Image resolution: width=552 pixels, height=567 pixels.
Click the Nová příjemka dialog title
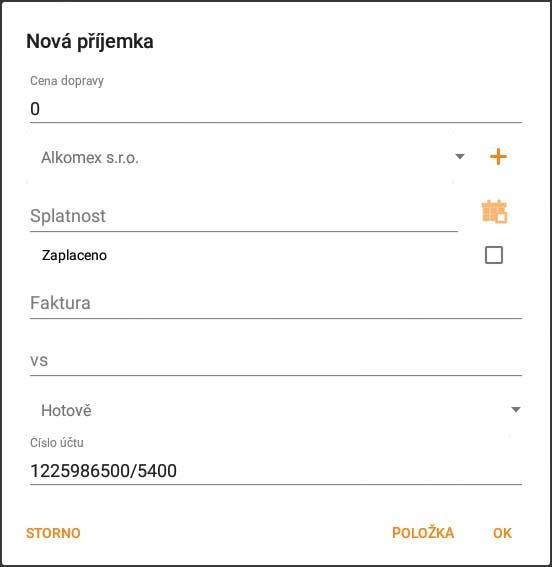(x=90, y=41)
